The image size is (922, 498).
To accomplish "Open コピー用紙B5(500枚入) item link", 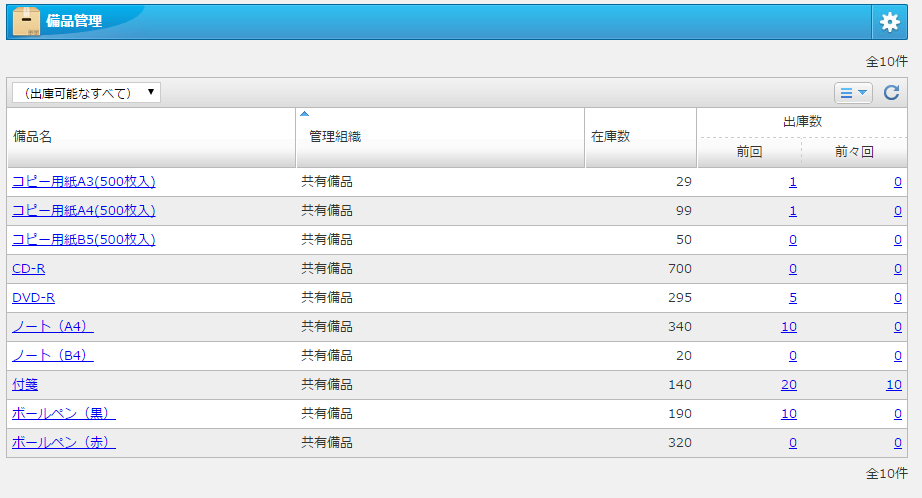I will (x=83, y=240).
